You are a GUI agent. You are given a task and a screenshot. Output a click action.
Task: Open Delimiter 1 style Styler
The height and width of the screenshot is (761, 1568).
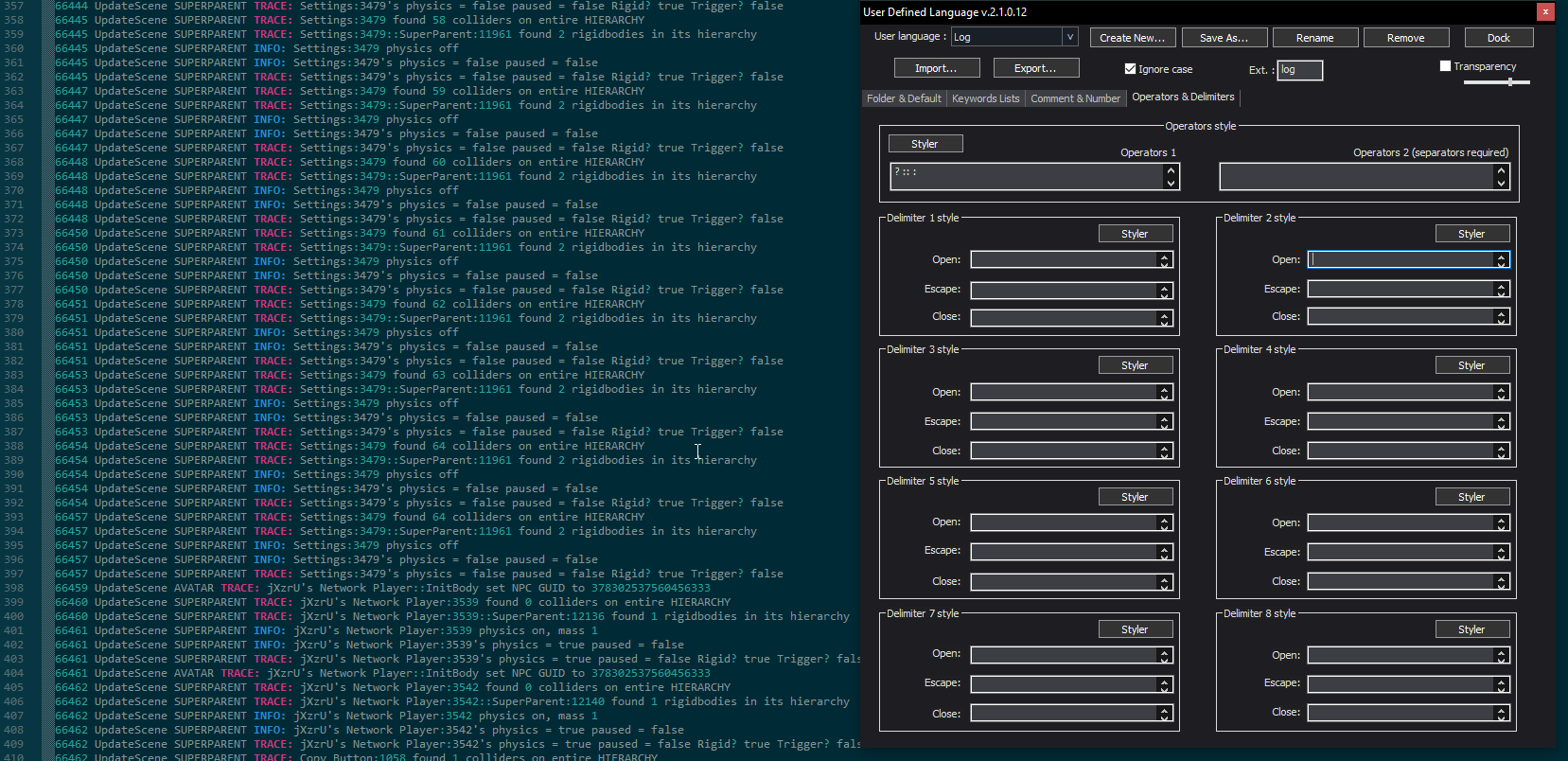(x=1135, y=234)
